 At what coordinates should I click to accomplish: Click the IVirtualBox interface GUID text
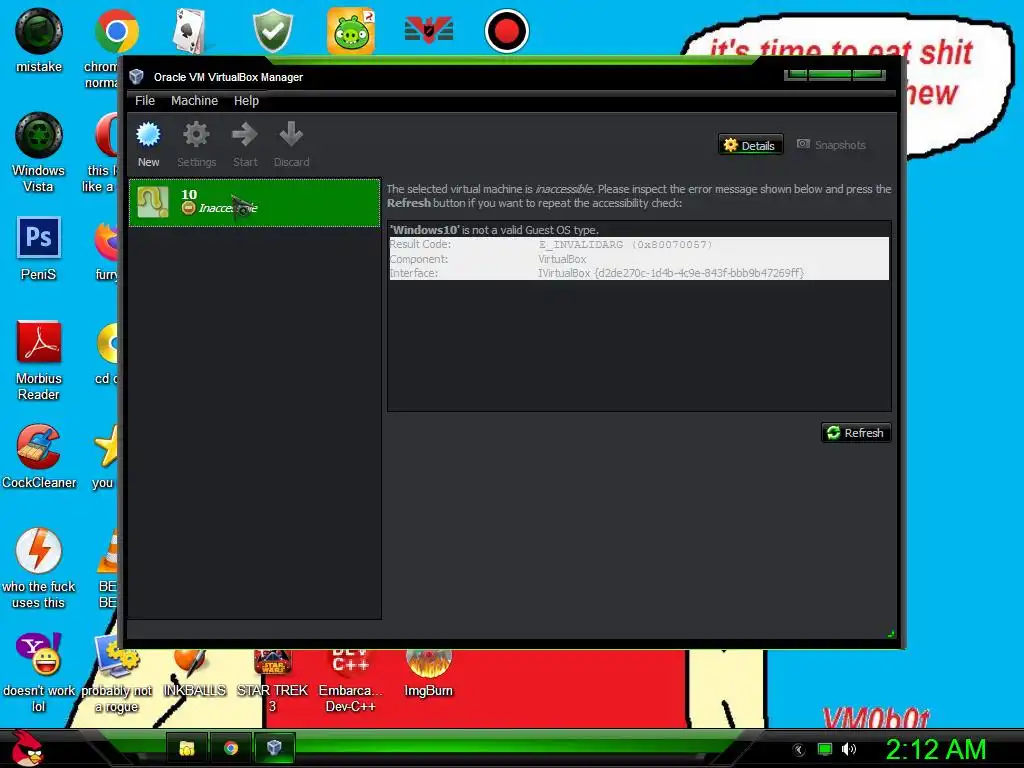pyautogui.click(x=671, y=273)
